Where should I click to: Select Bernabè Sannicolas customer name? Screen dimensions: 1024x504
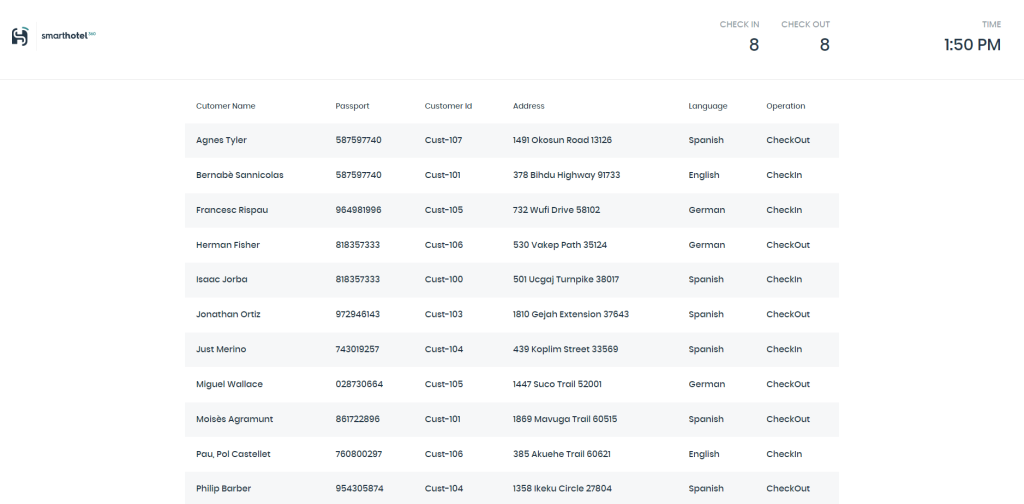coord(240,175)
